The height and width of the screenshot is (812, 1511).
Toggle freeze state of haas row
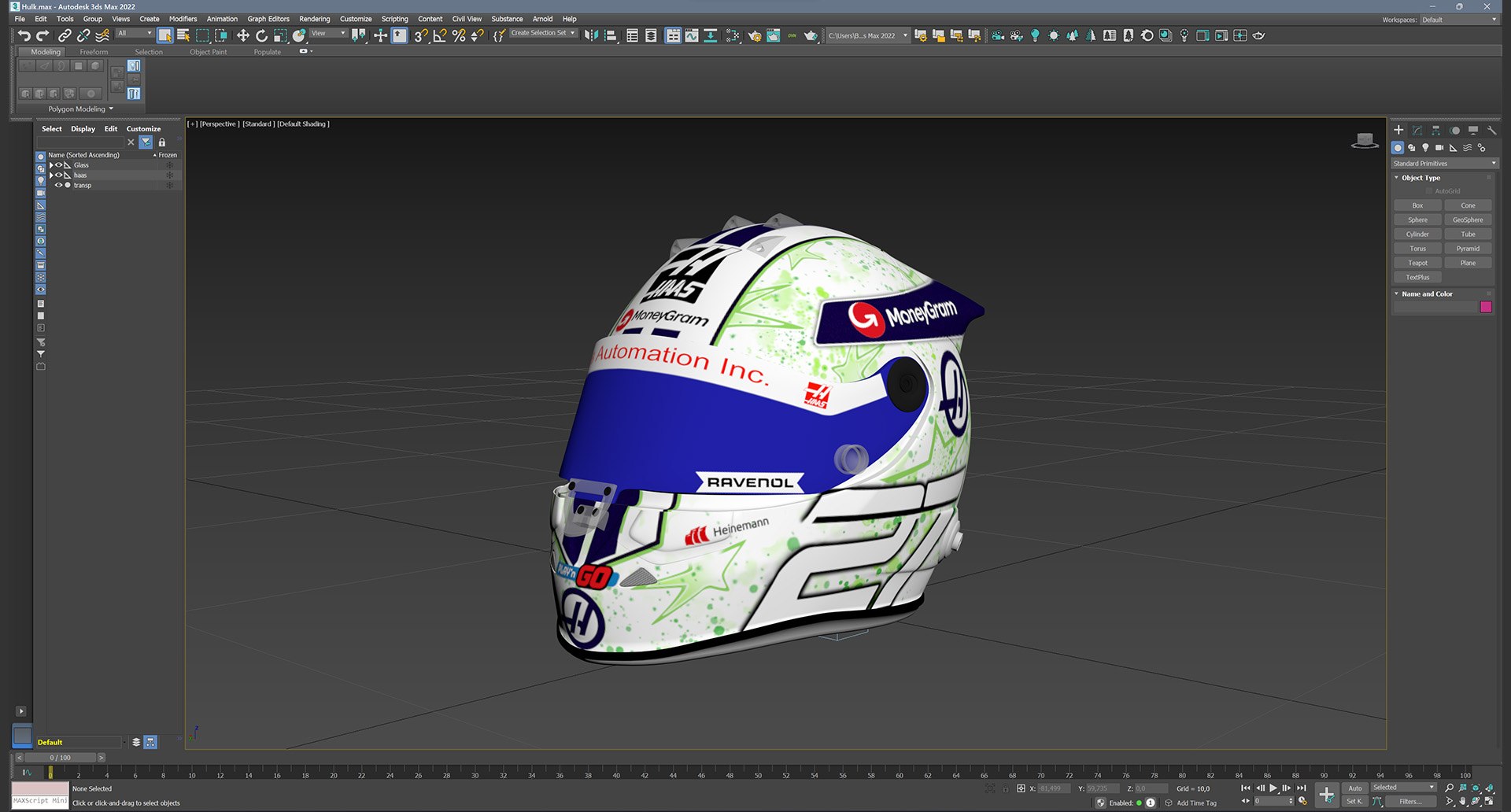point(169,175)
